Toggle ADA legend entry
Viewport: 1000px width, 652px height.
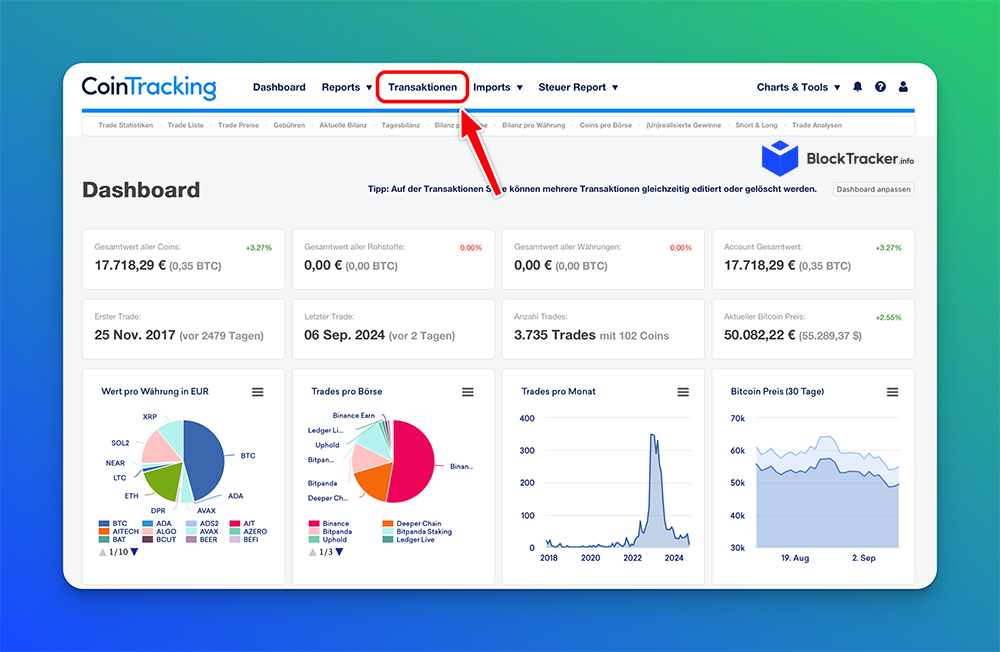[157, 523]
